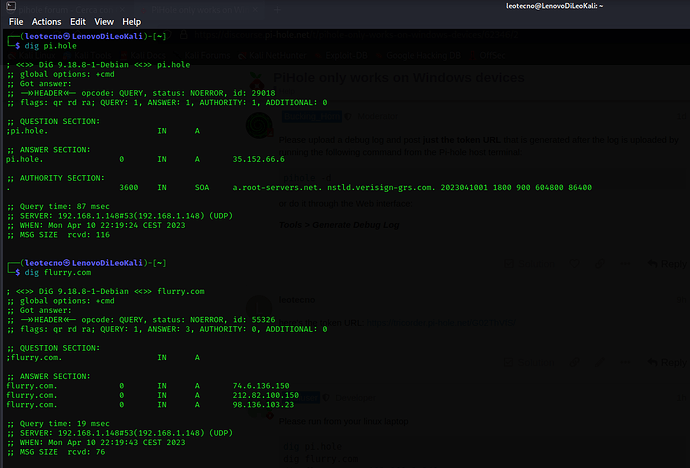Click the flurry.com answer 74.6.136.150

point(261,386)
